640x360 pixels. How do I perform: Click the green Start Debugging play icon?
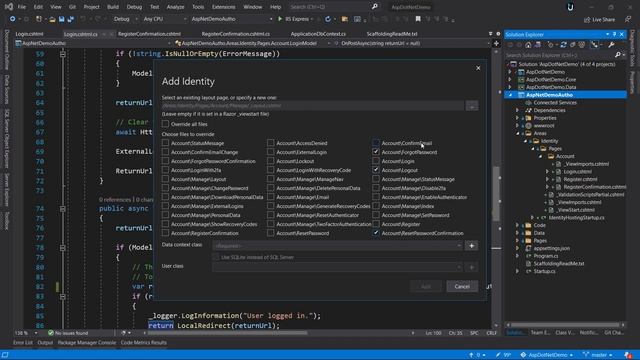click(x=280, y=19)
